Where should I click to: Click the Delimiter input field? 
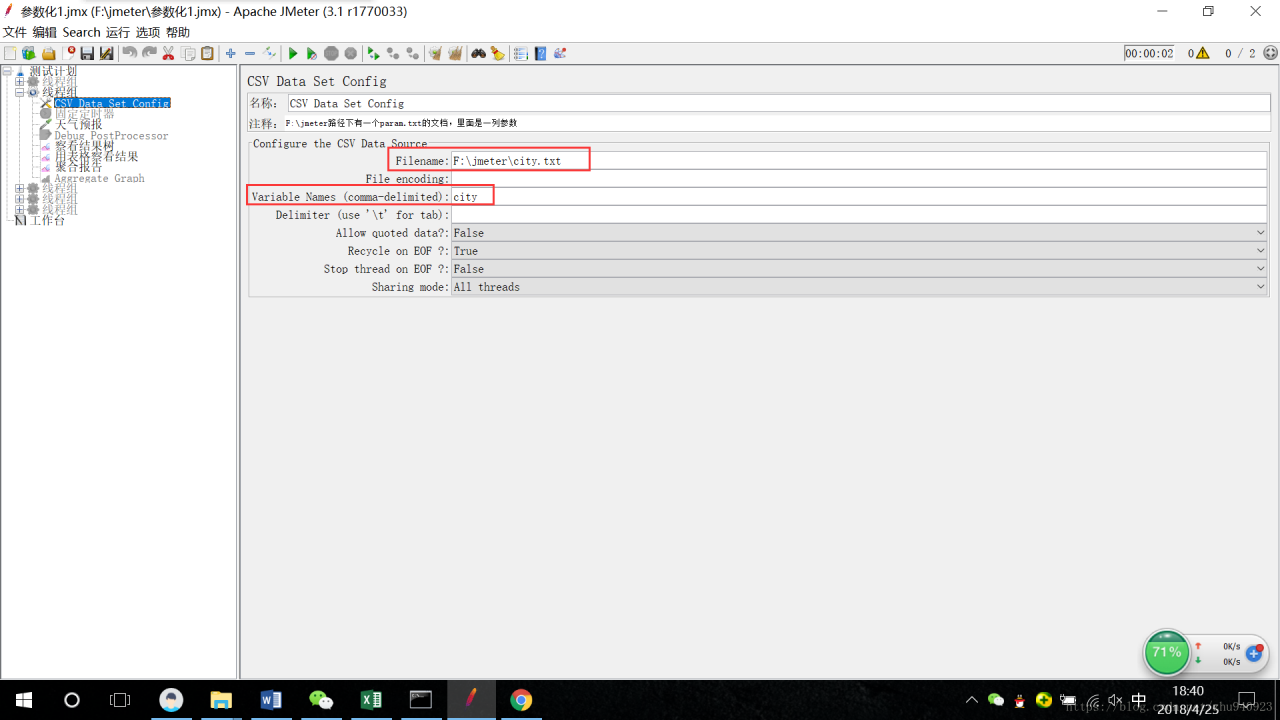pos(859,215)
